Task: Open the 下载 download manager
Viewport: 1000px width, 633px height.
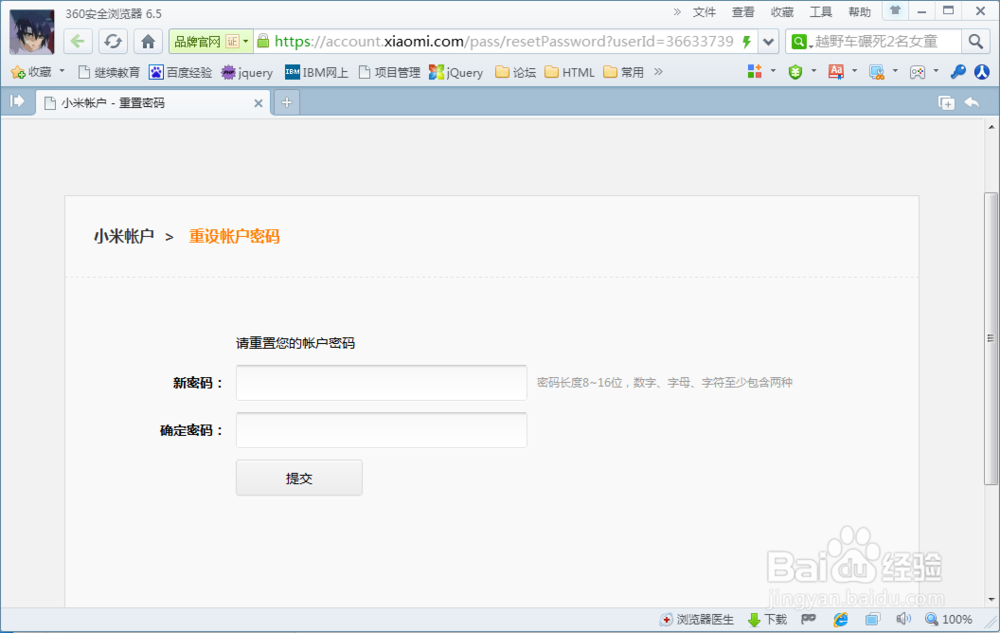Action: point(767,620)
